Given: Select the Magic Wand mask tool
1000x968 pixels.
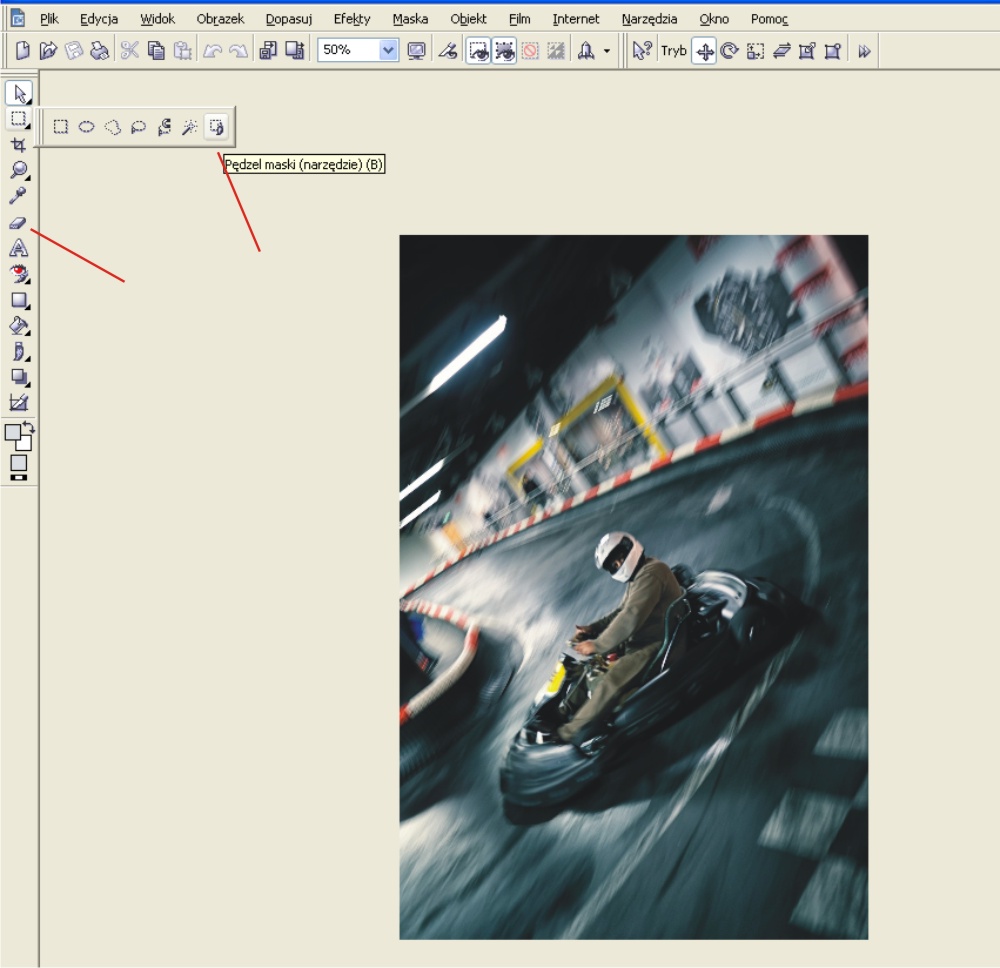Looking at the screenshot, I should pos(190,127).
